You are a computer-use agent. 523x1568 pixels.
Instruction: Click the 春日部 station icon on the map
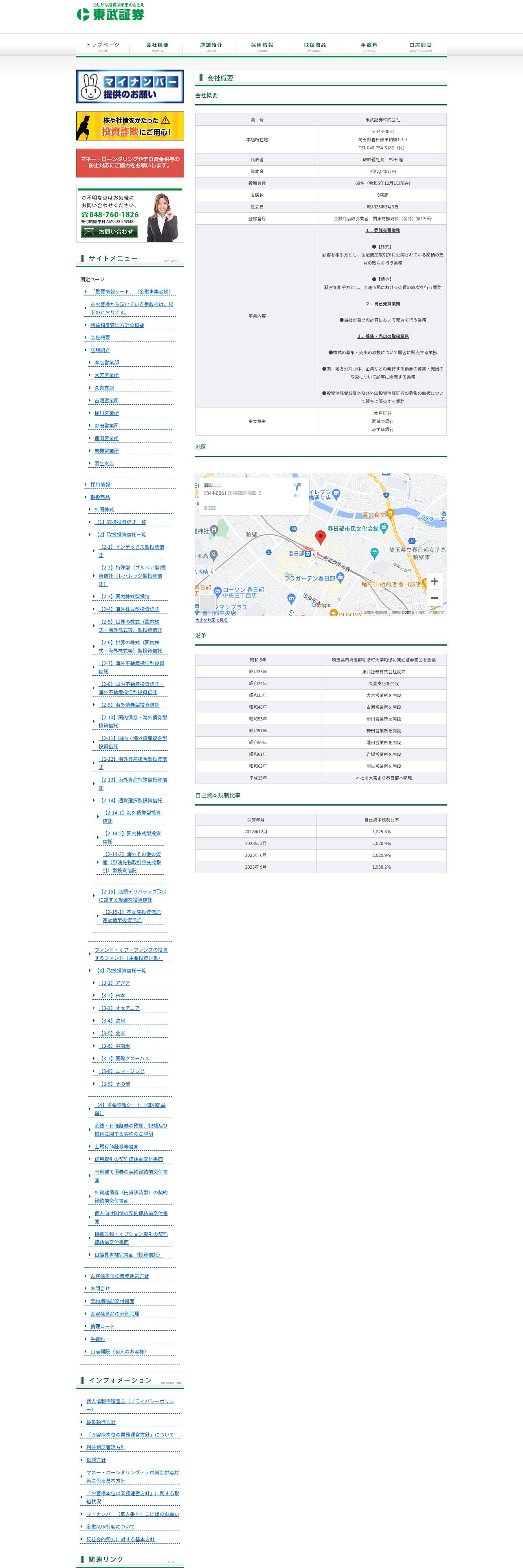click(x=308, y=553)
